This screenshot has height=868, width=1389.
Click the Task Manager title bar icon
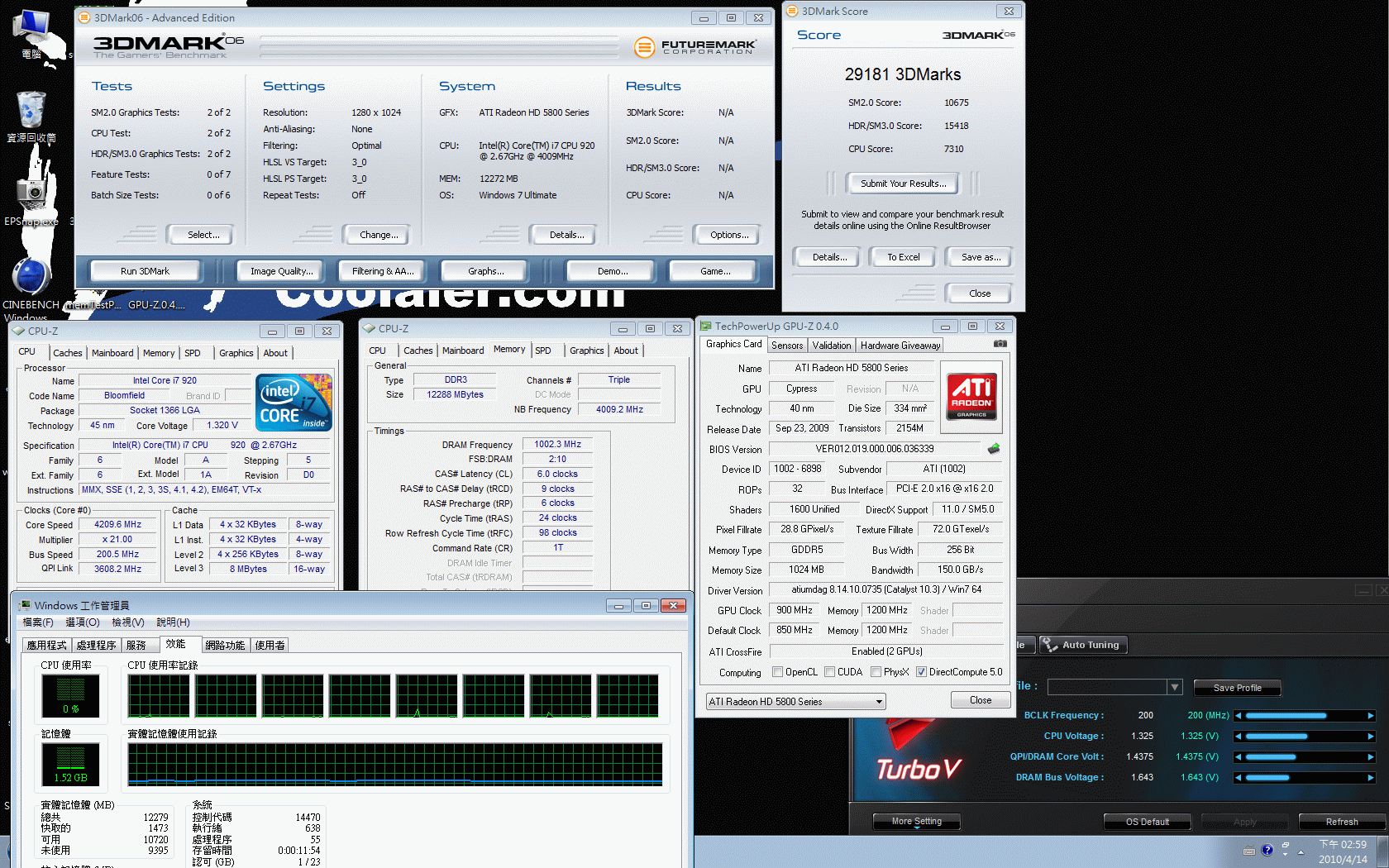(25, 605)
